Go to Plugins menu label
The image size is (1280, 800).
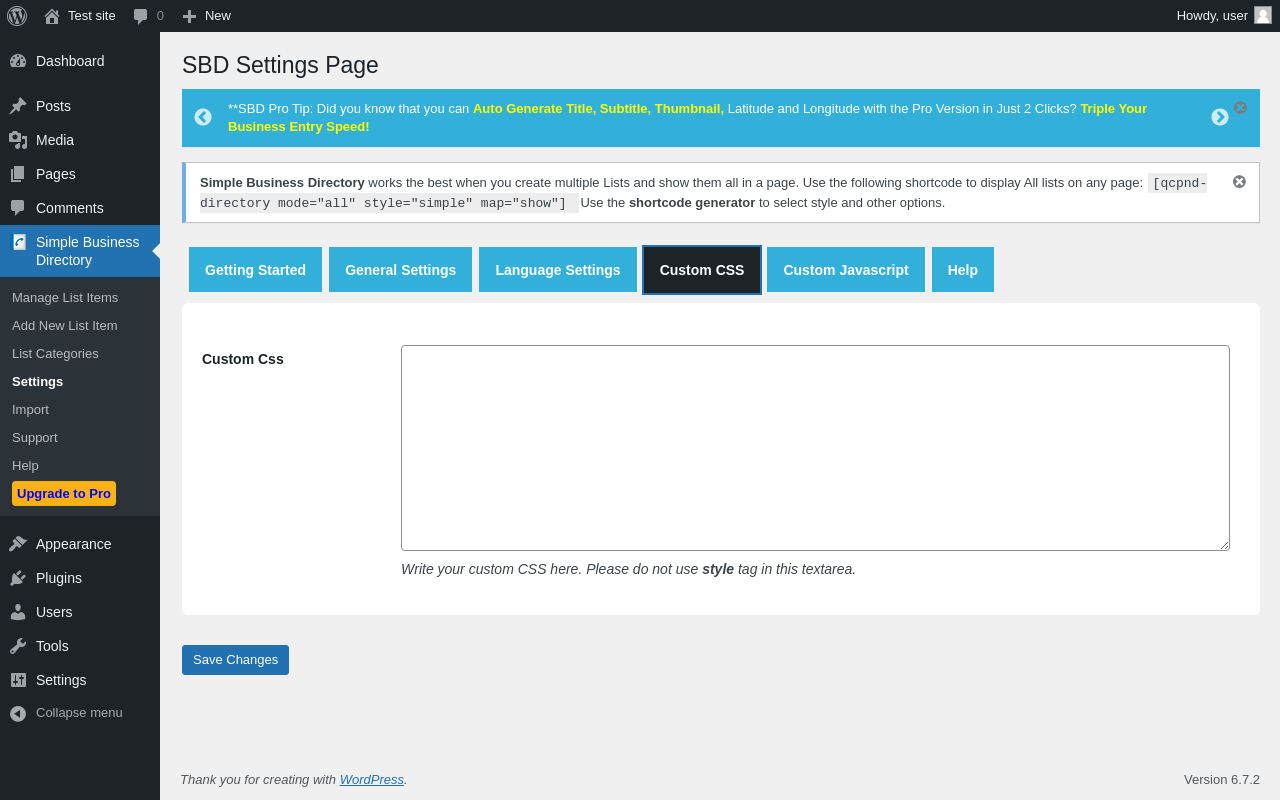pos(59,578)
